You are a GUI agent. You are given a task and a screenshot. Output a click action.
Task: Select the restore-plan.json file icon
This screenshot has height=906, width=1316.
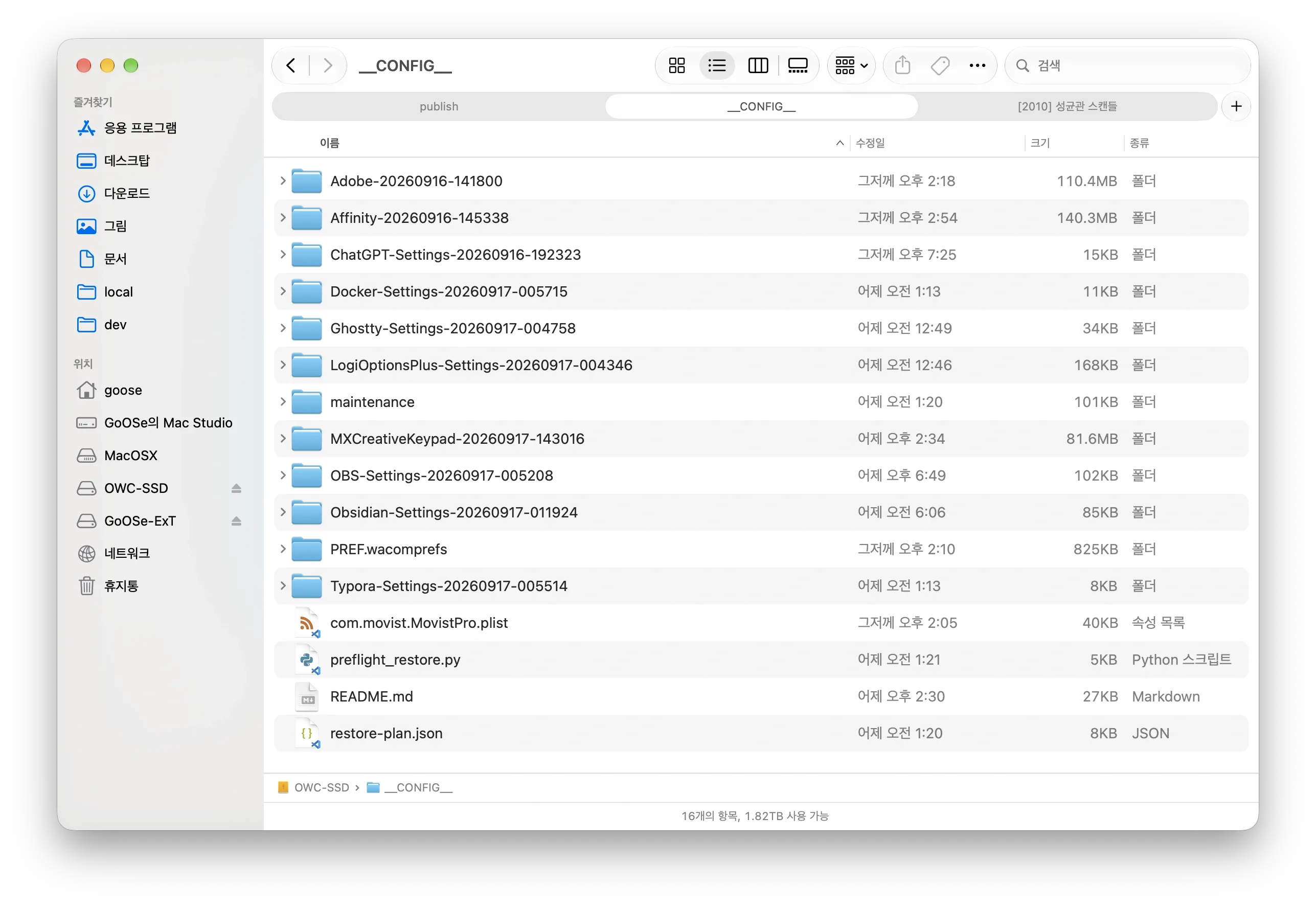[307, 734]
